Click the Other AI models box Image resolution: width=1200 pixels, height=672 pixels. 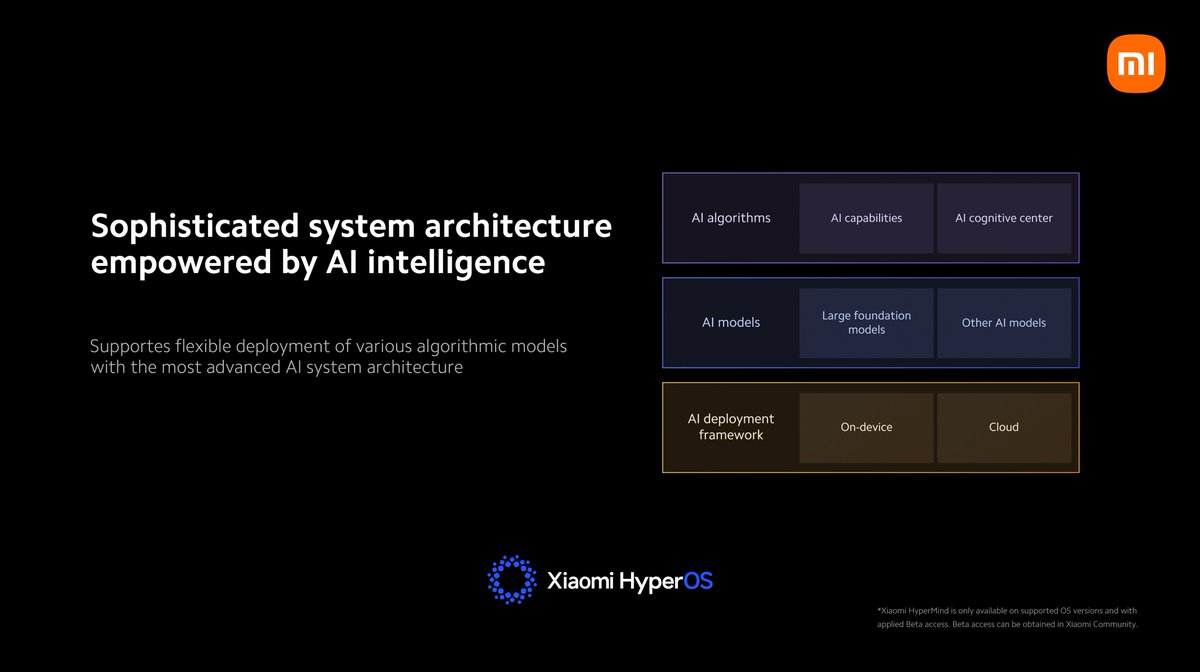pyautogui.click(x=1004, y=323)
